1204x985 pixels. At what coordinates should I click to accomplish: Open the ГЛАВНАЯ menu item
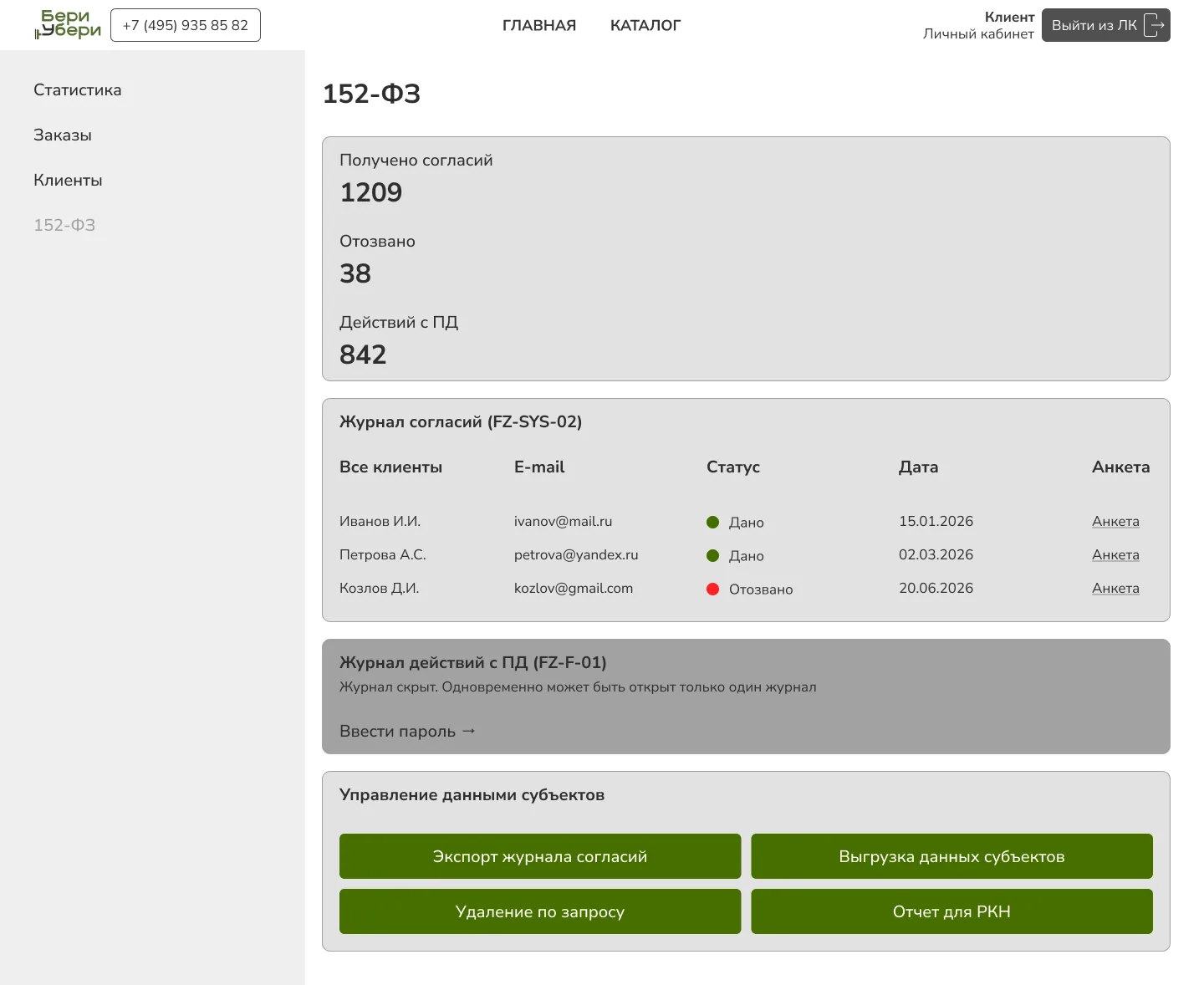pos(539,25)
